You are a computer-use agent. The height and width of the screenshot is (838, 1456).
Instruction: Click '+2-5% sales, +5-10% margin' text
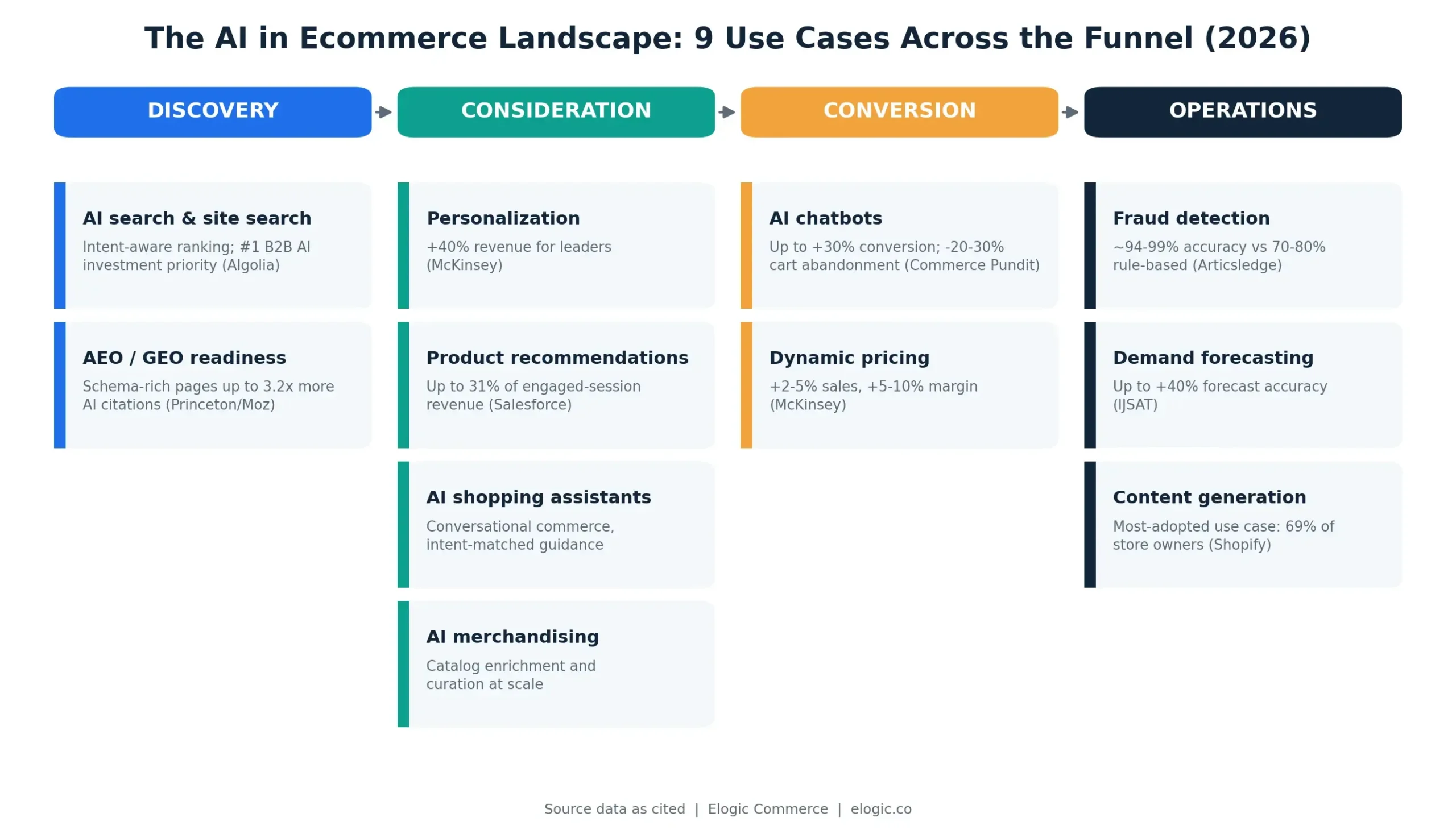pyautogui.click(x=873, y=395)
